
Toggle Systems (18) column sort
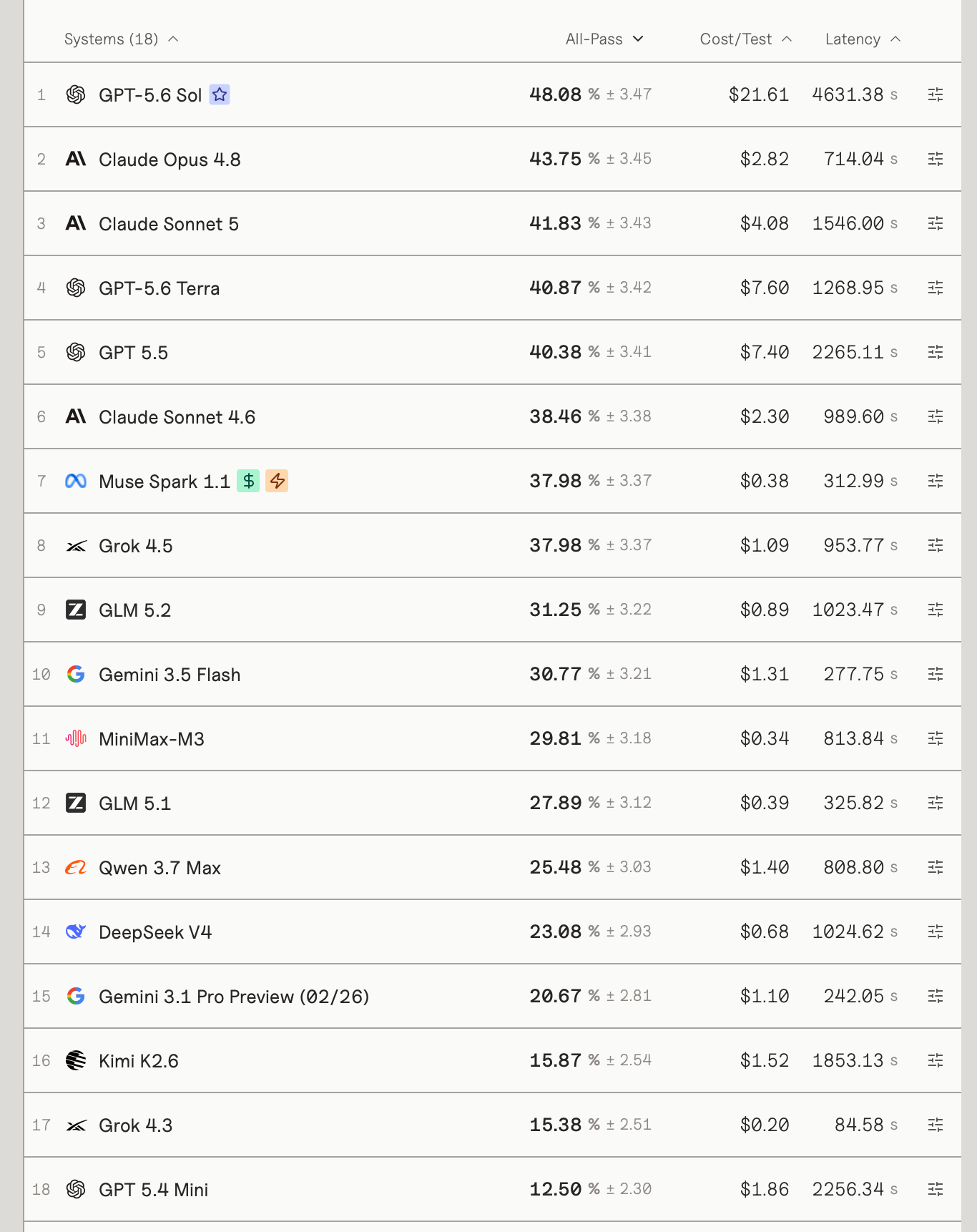point(121,39)
